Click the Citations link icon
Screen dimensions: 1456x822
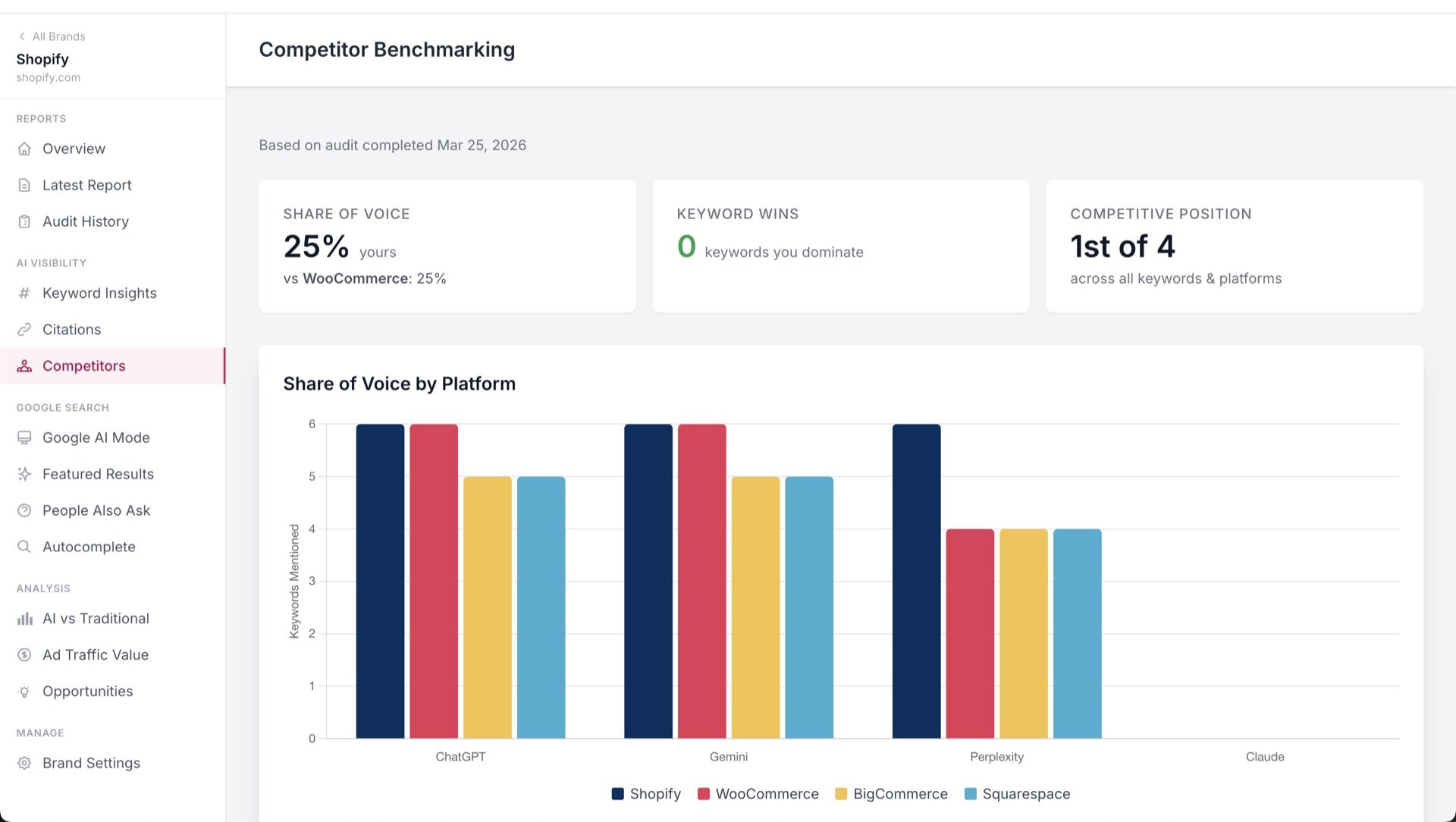tap(24, 329)
